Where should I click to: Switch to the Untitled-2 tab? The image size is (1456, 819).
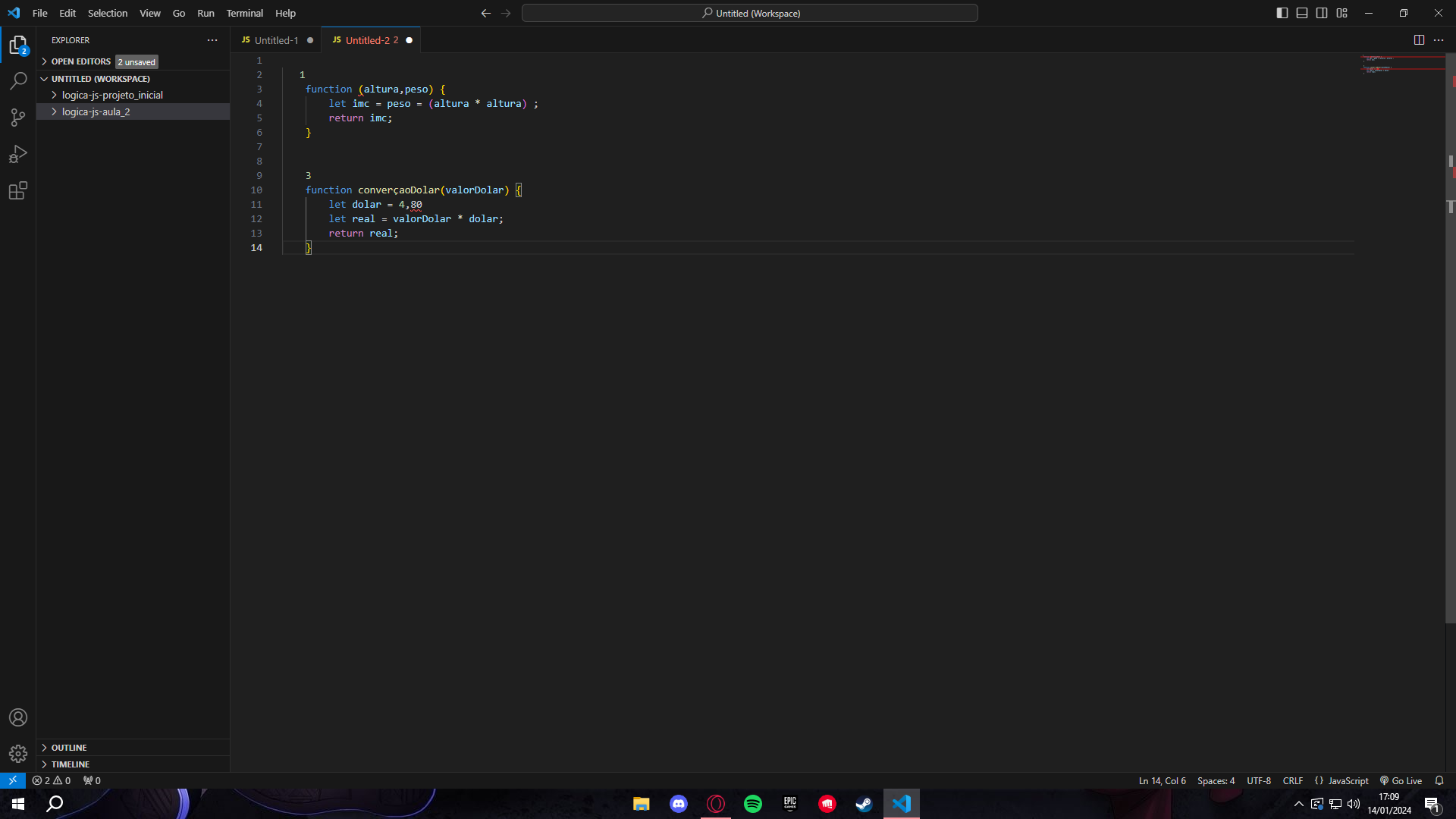click(x=372, y=40)
